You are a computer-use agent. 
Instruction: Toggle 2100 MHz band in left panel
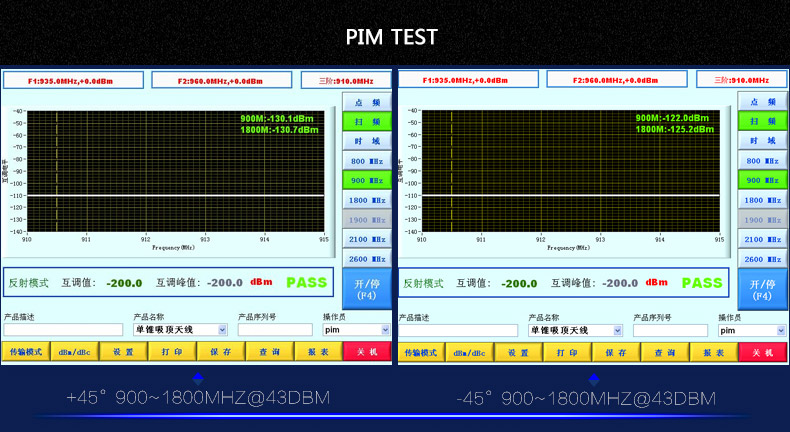pyautogui.click(x=366, y=240)
